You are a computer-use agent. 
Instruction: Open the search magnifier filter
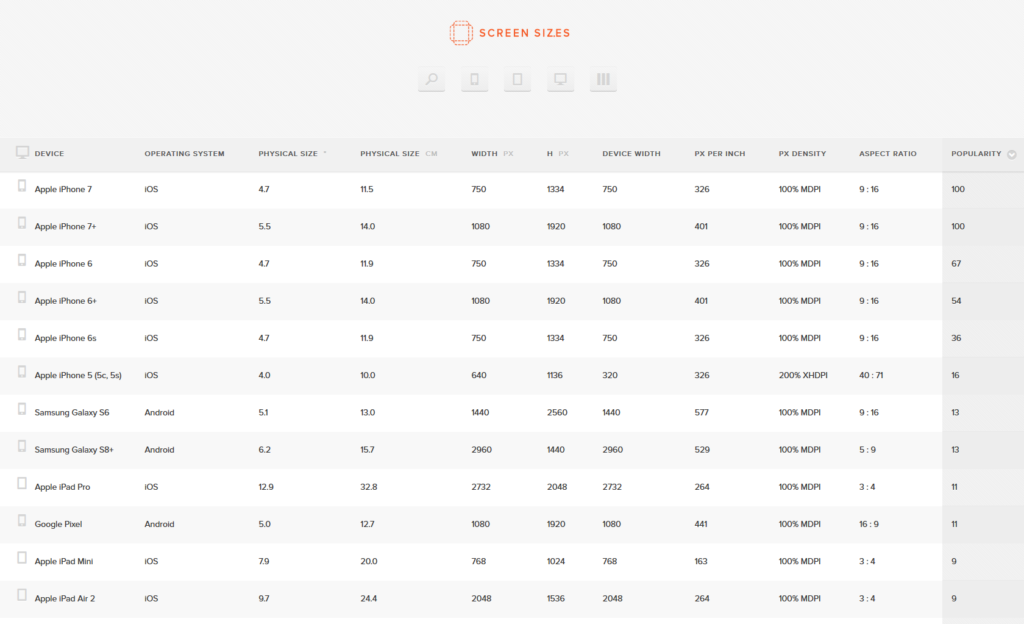(431, 80)
